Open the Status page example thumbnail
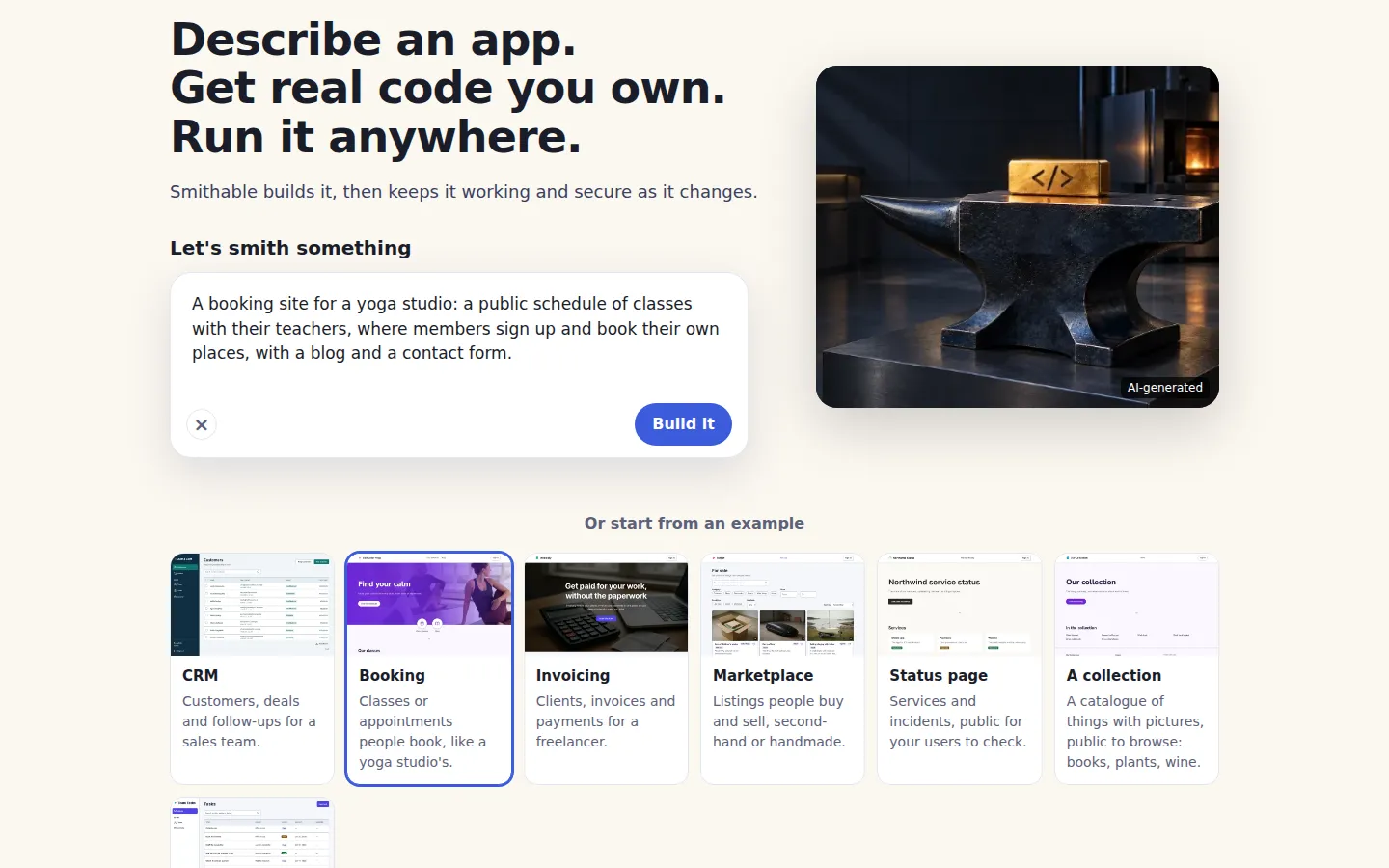The image size is (1389, 868). pyautogui.click(x=960, y=605)
